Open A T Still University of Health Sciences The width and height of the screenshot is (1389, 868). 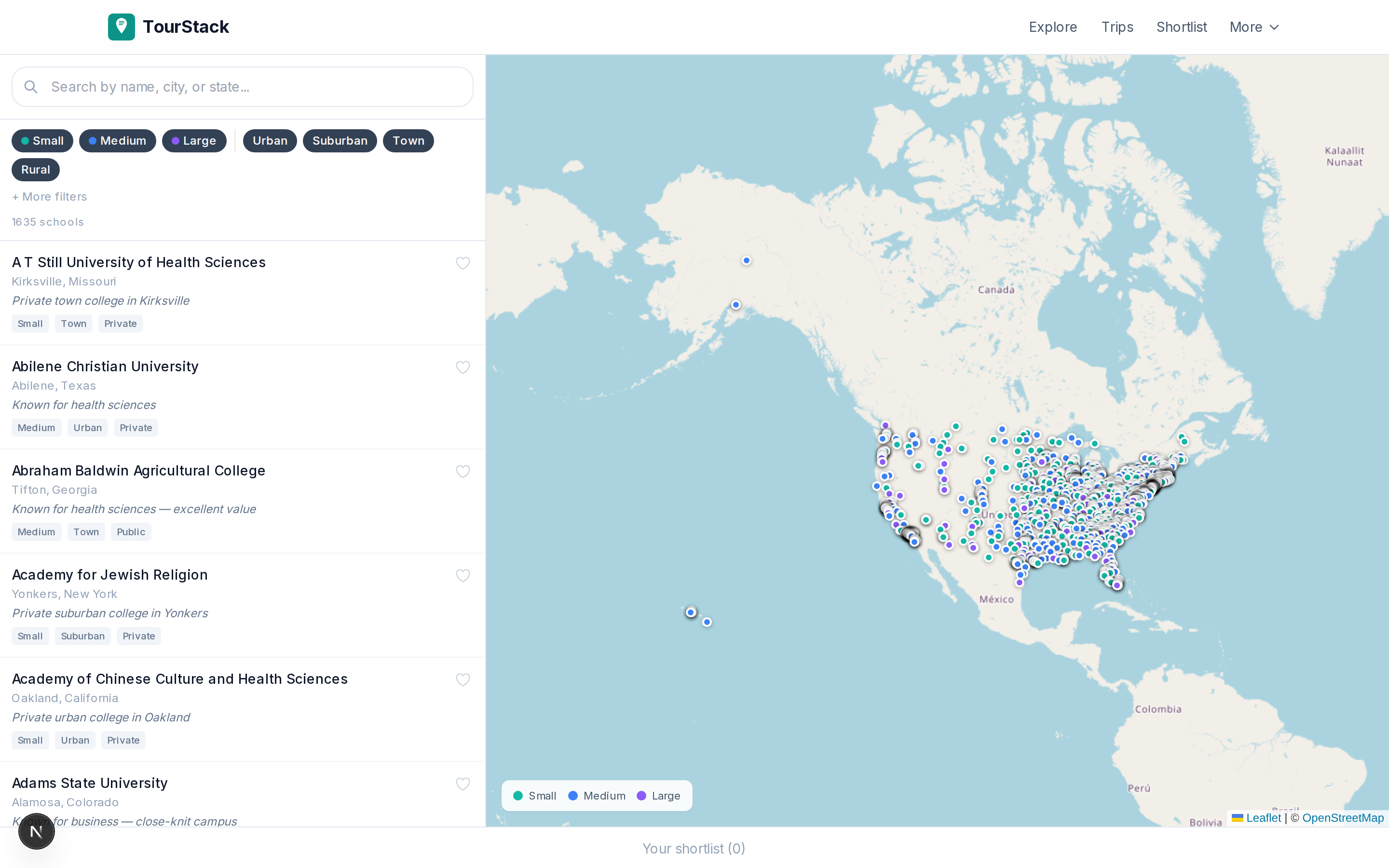139,262
